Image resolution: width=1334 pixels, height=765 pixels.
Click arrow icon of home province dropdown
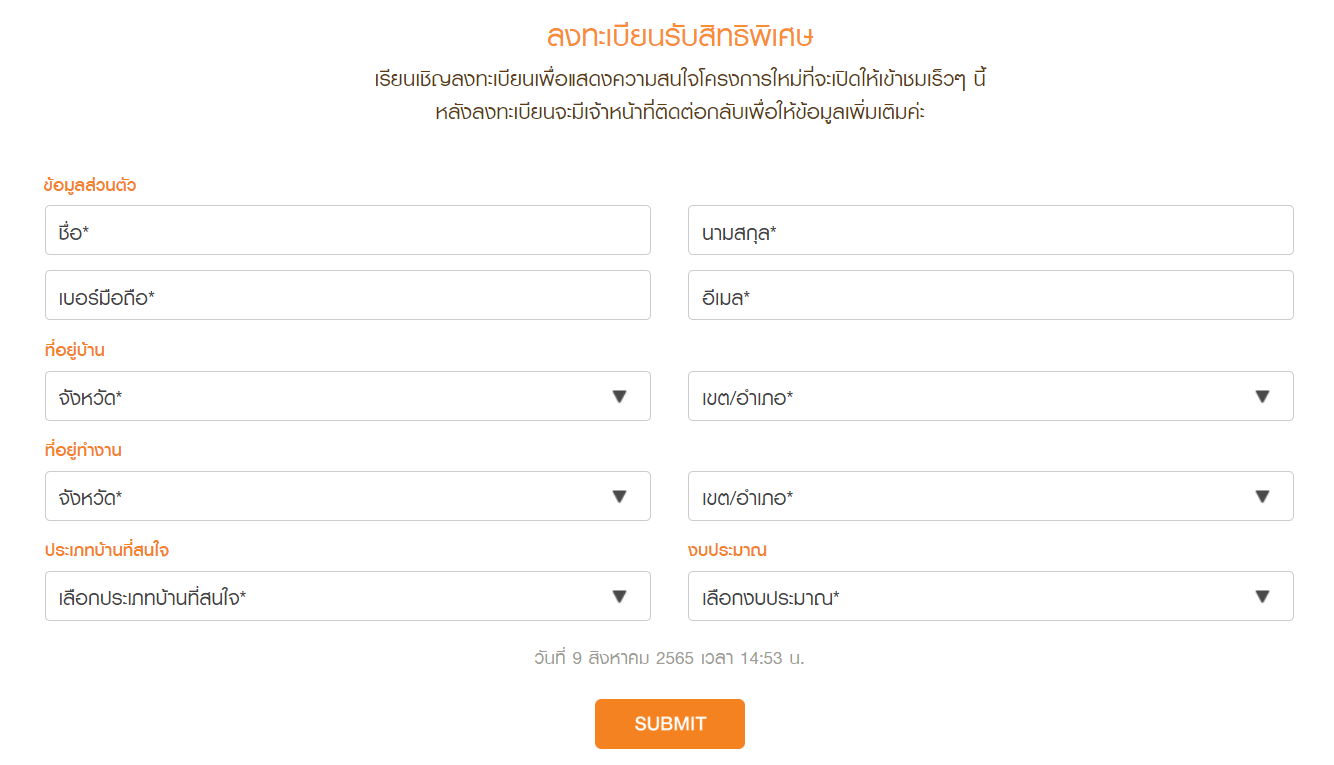619,397
